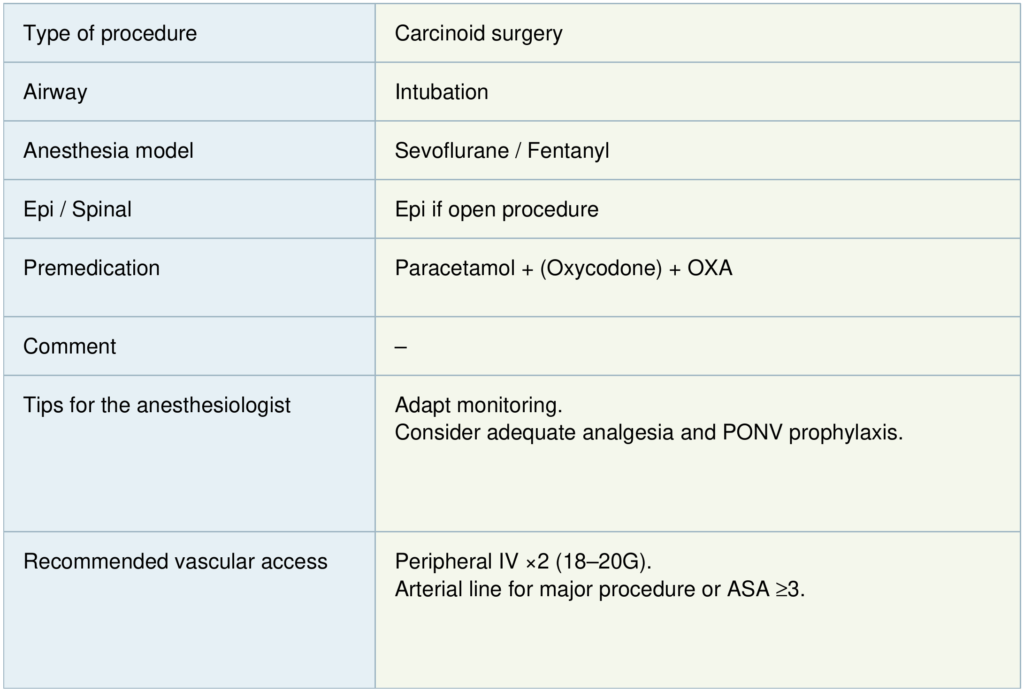Click the 'Premedication' row label
The height and width of the screenshot is (692, 1024).
[91, 268]
